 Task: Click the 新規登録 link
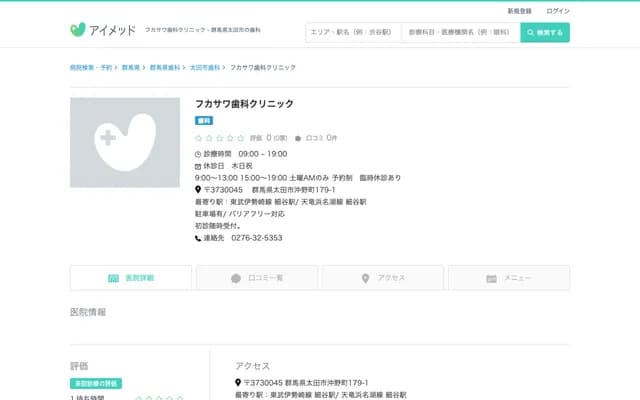click(x=520, y=10)
